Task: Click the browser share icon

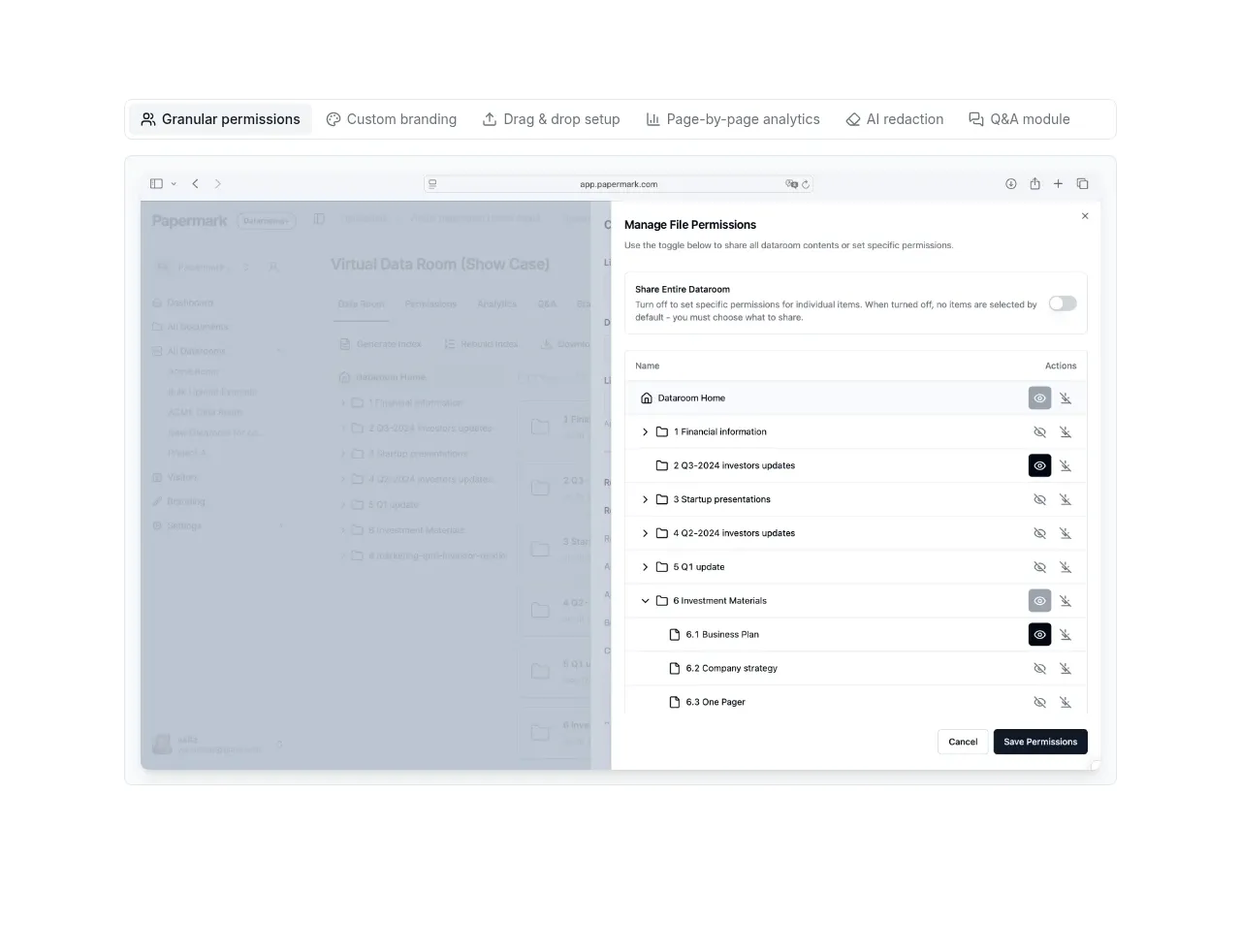Action: click(x=1034, y=184)
